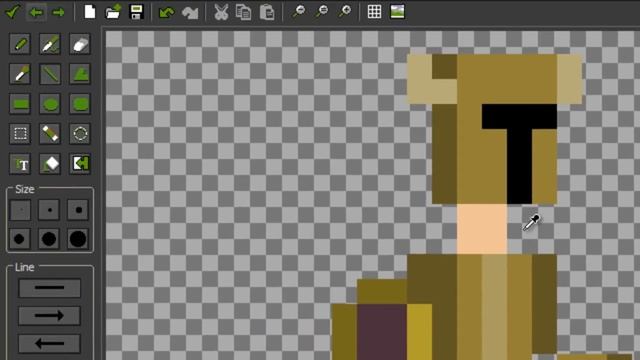Click the grayed-out redo icon
This screenshot has width=640, height=360.
tap(190, 13)
